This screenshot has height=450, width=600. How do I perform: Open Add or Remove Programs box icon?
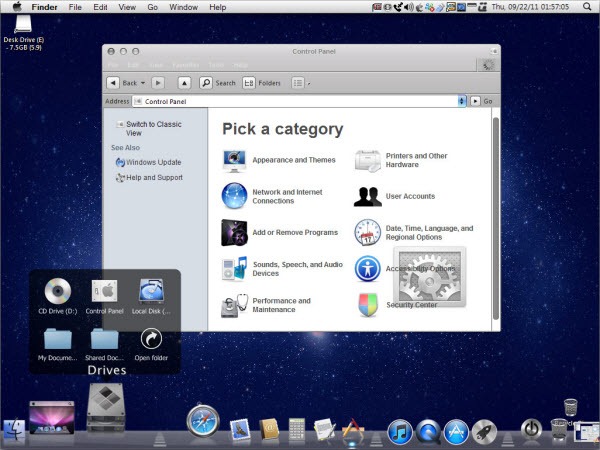[234, 232]
